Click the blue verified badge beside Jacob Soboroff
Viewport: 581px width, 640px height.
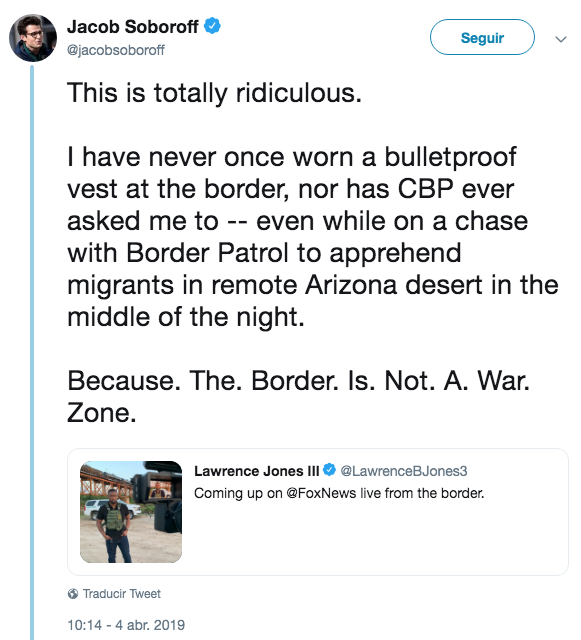212,26
